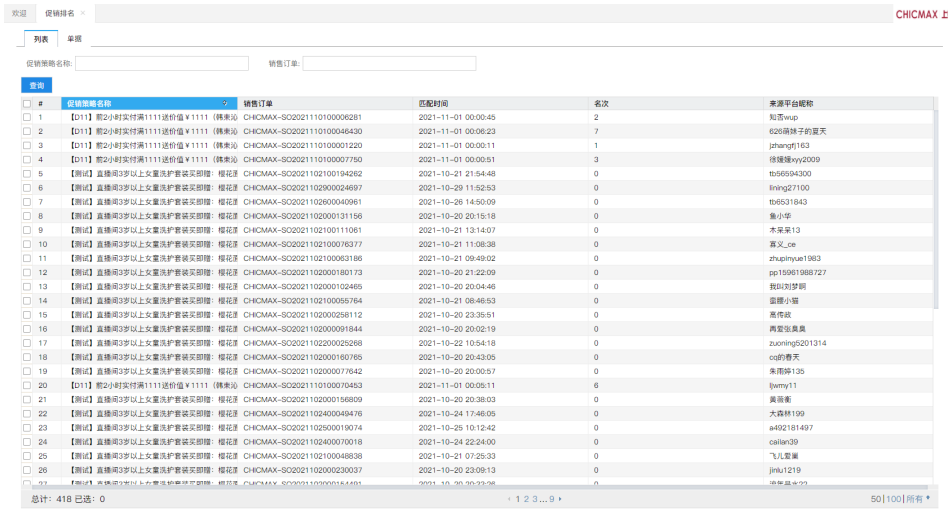Go to previous page with left arrow
The image size is (948, 513).
(509, 499)
